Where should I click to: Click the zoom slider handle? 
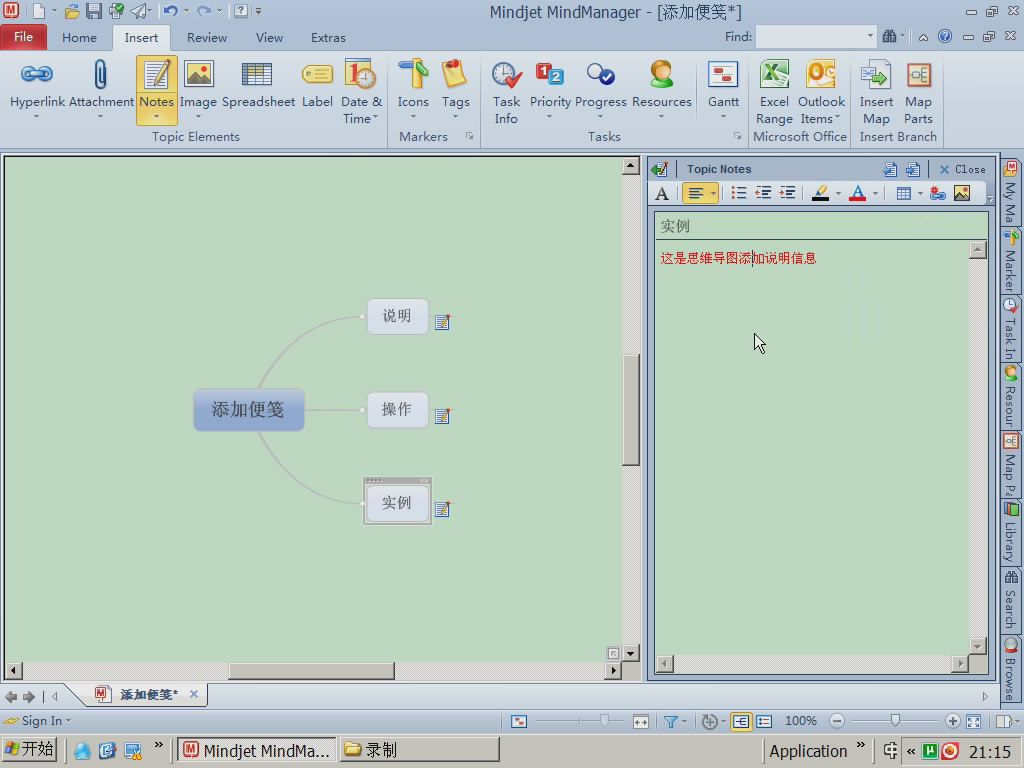(895, 720)
